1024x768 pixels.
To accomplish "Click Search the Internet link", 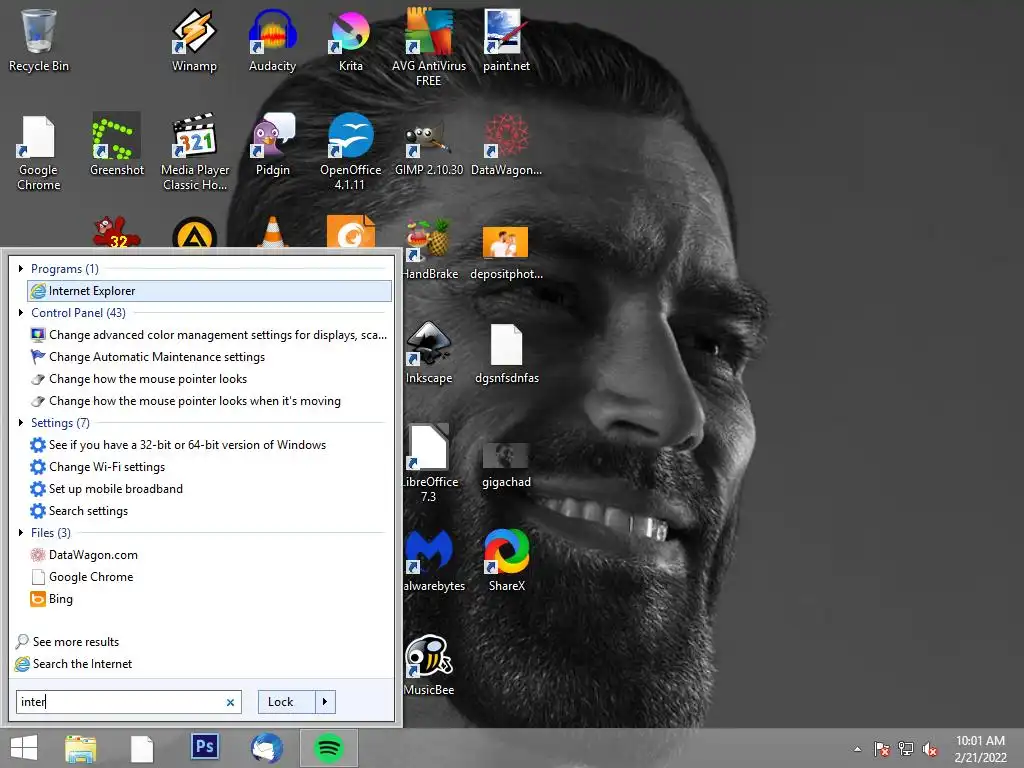I will [x=73, y=664].
